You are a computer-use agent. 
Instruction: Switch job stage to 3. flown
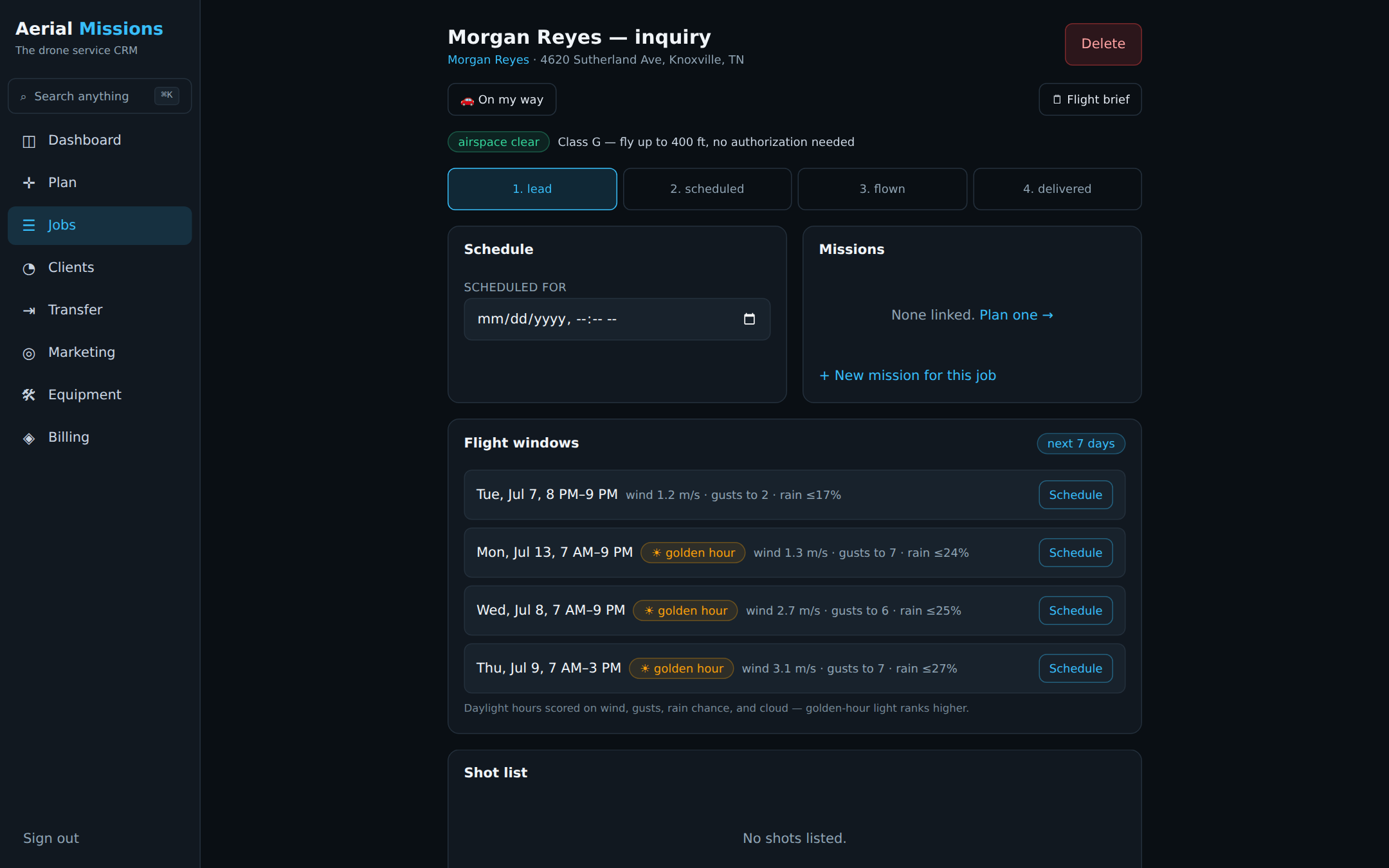(x=882, y=189)
